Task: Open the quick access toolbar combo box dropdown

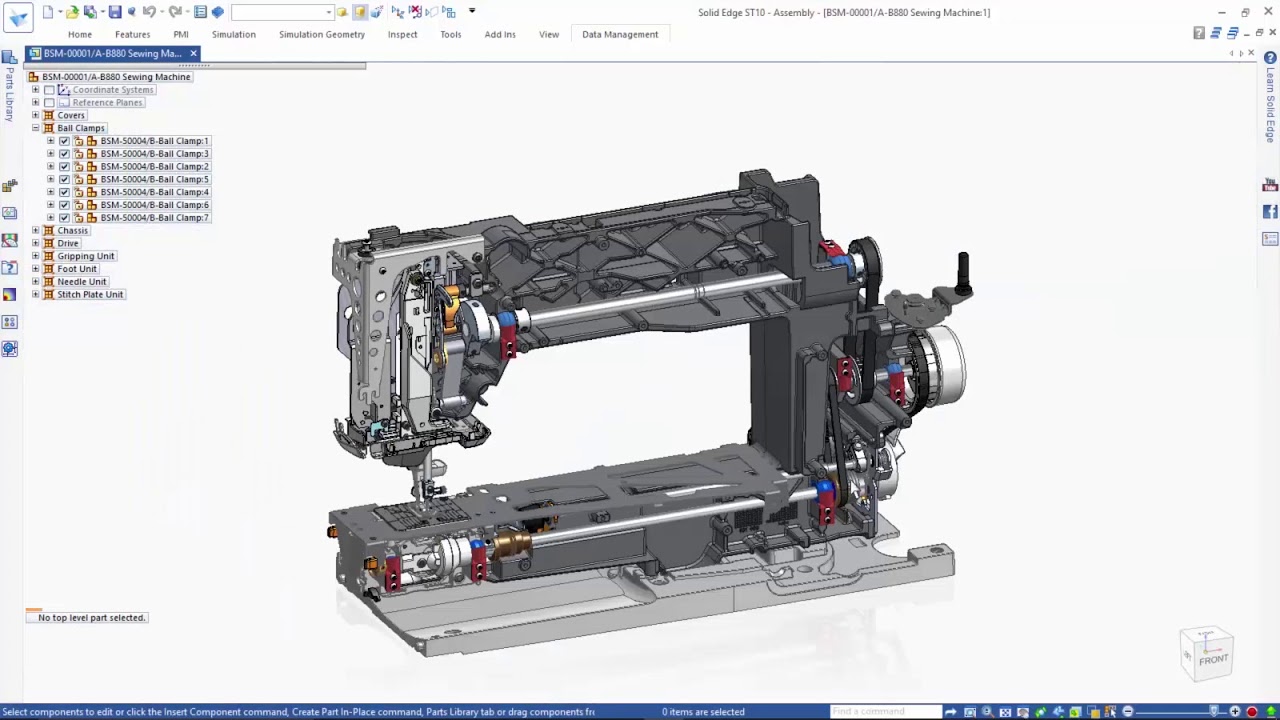Action: tap(328, 12)
